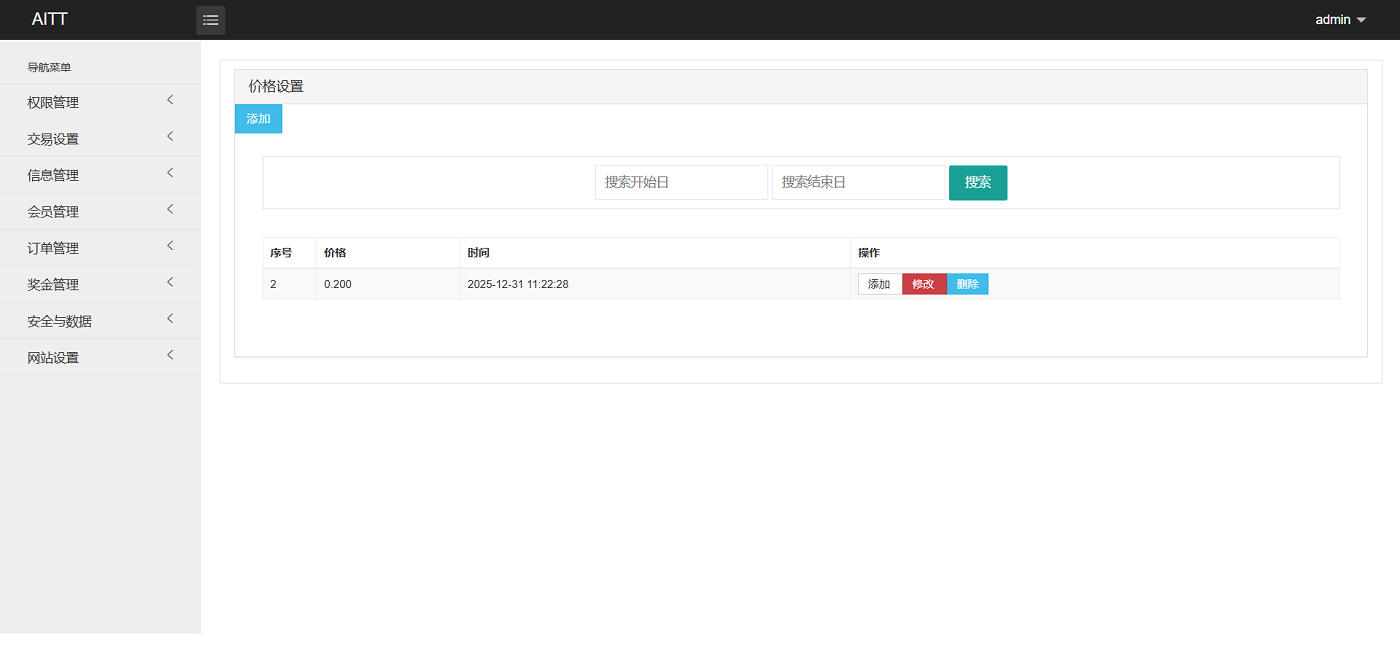Click the hamburger menu toggle icon

[211, 20]
